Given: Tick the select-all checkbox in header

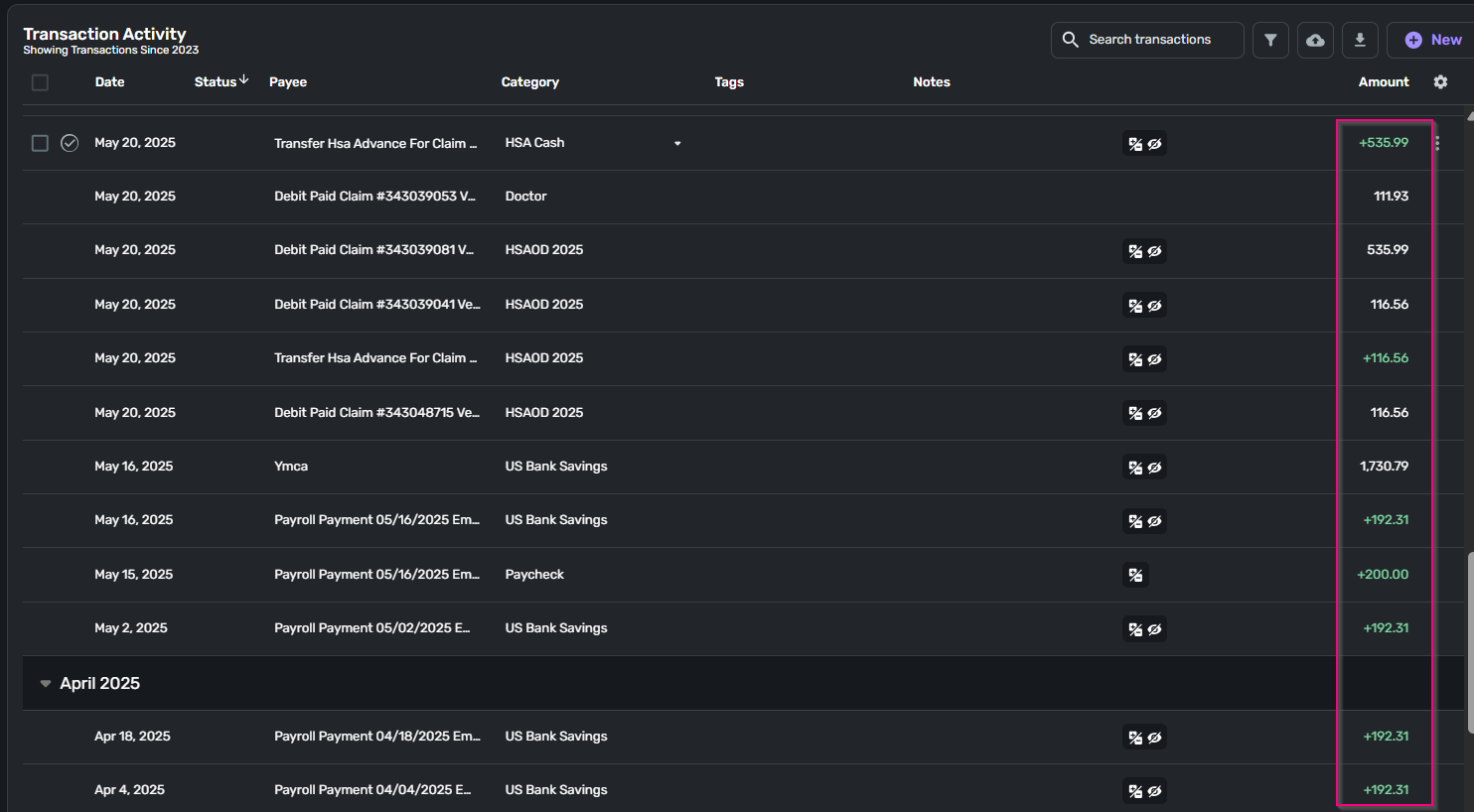Looking at the screenshot, I should [x=40, y=82].
